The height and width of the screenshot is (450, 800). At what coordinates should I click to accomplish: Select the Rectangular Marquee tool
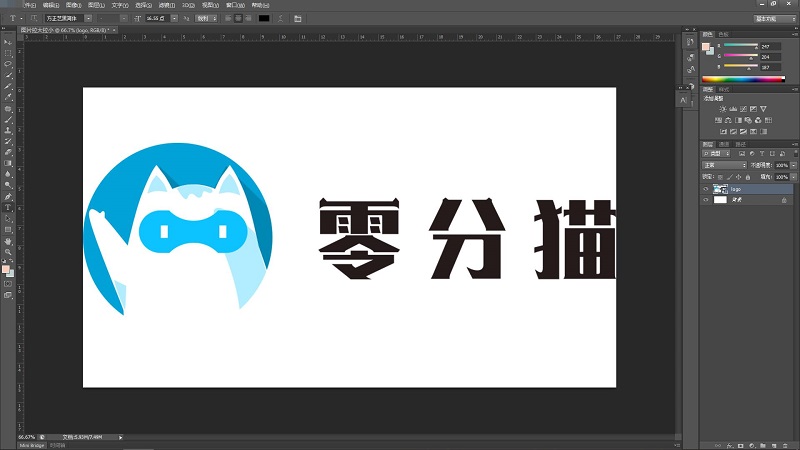[x=8, y=53]
